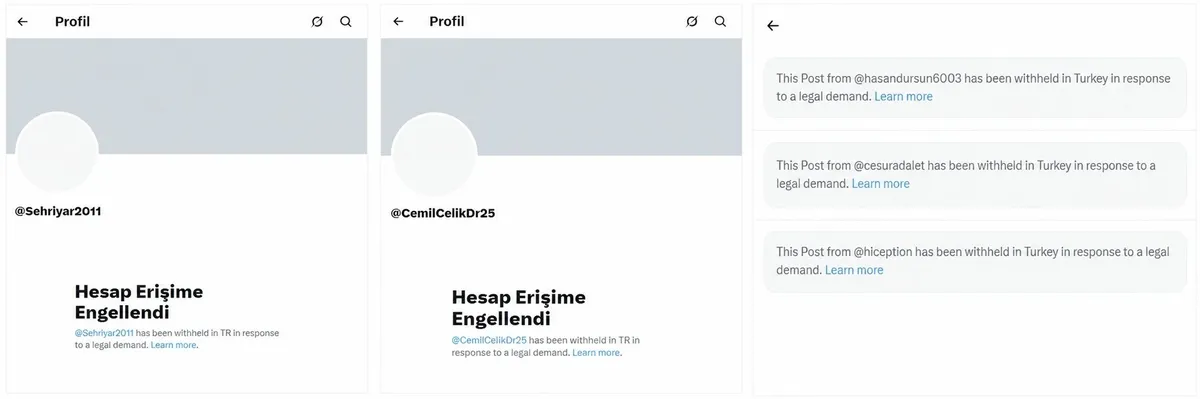Image resolution: width=1200 pixels, height=399 pixels.
Task: Open Learn more under the CemilCelikDr25 withheld notice
Action: pyautogui.click(x=596, y=353)
